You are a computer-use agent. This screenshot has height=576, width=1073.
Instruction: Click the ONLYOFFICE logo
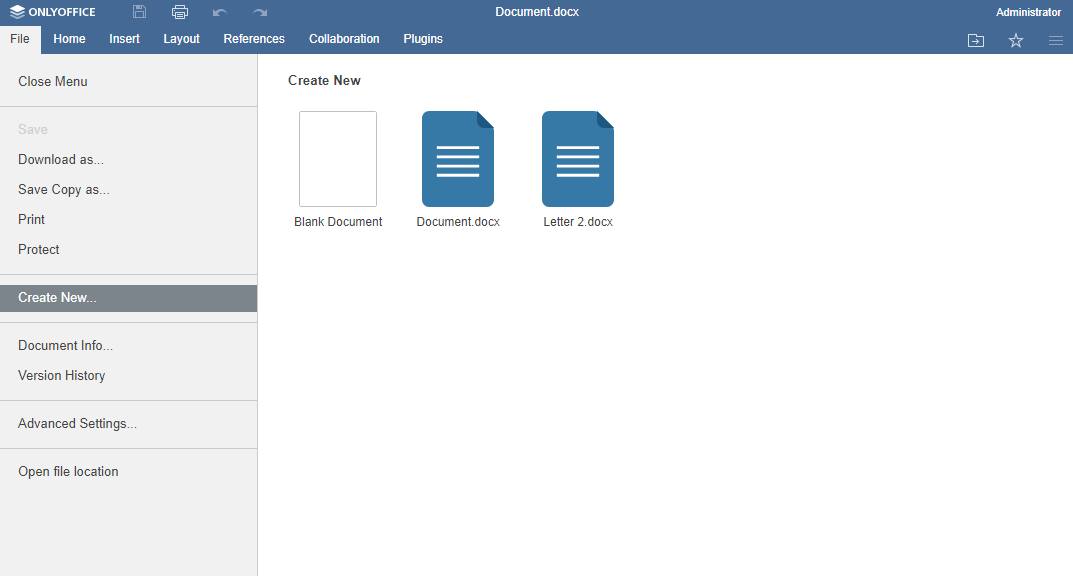pyautogui.click(x=53, y=12)
